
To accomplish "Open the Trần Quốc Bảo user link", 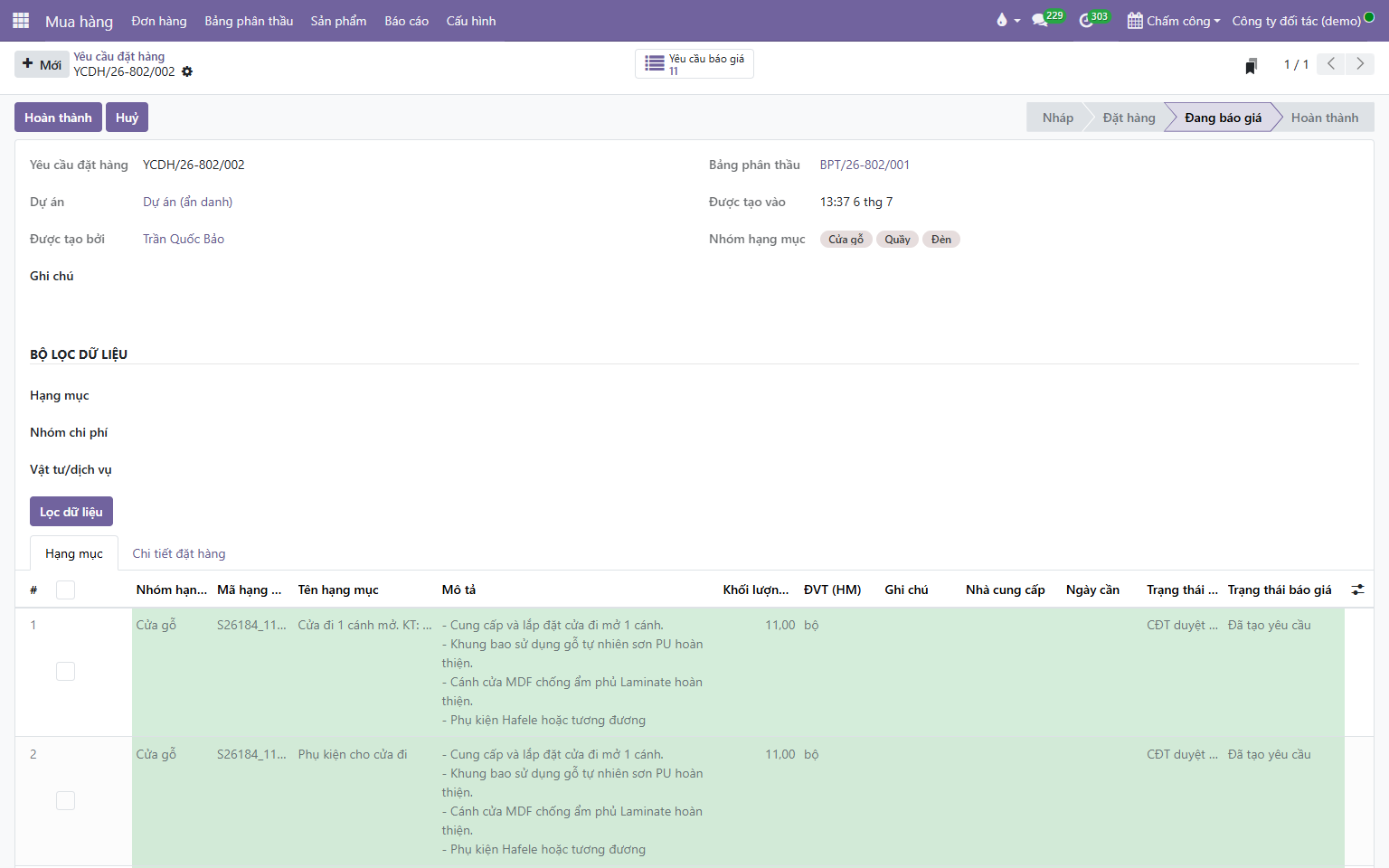I will (x=184, y=239).
